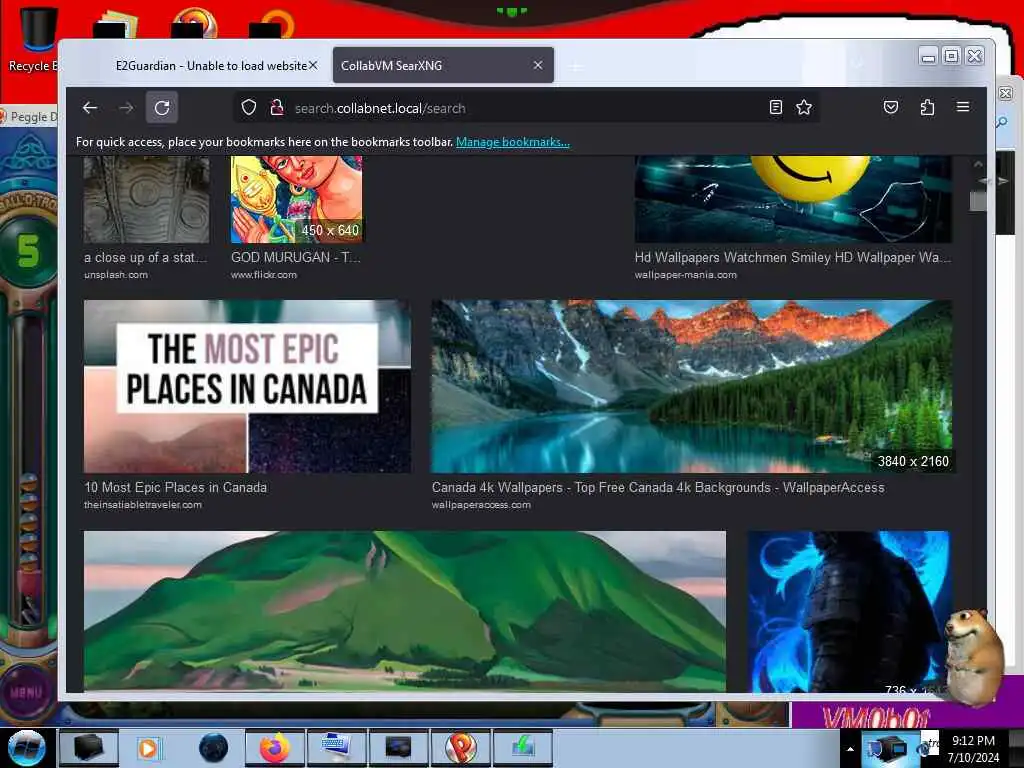Open the statue close-up thumbnail

tap(147, 199)
